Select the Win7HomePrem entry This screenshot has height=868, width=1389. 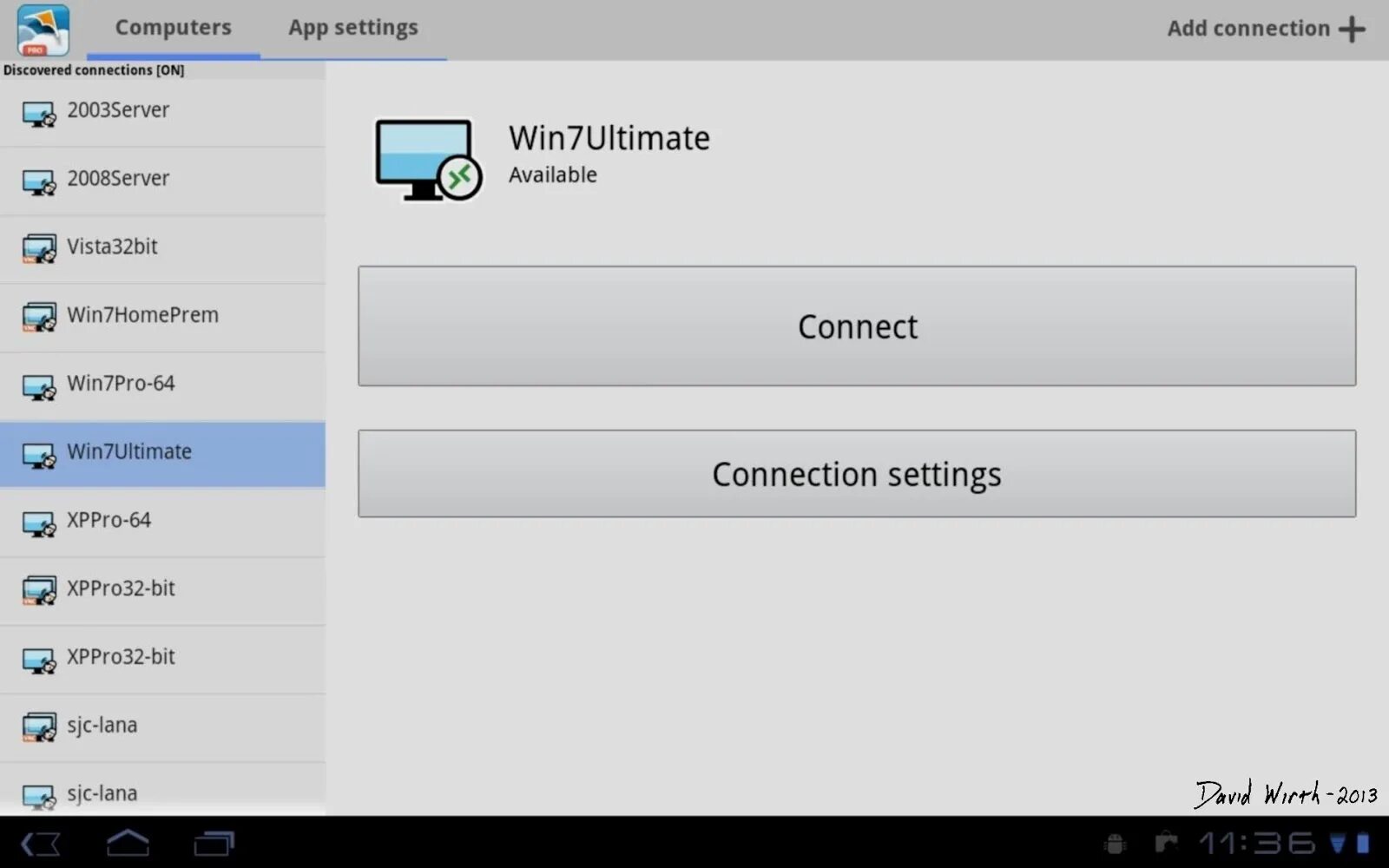(x=162, y=318)
